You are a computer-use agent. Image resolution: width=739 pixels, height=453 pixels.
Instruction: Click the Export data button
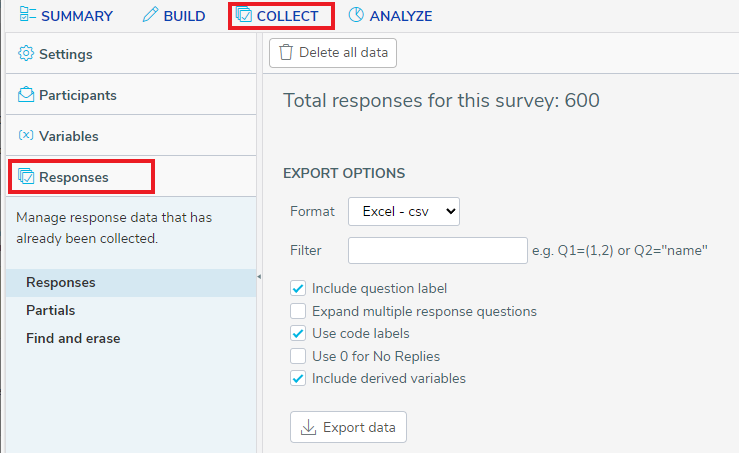tap(348, 427)
